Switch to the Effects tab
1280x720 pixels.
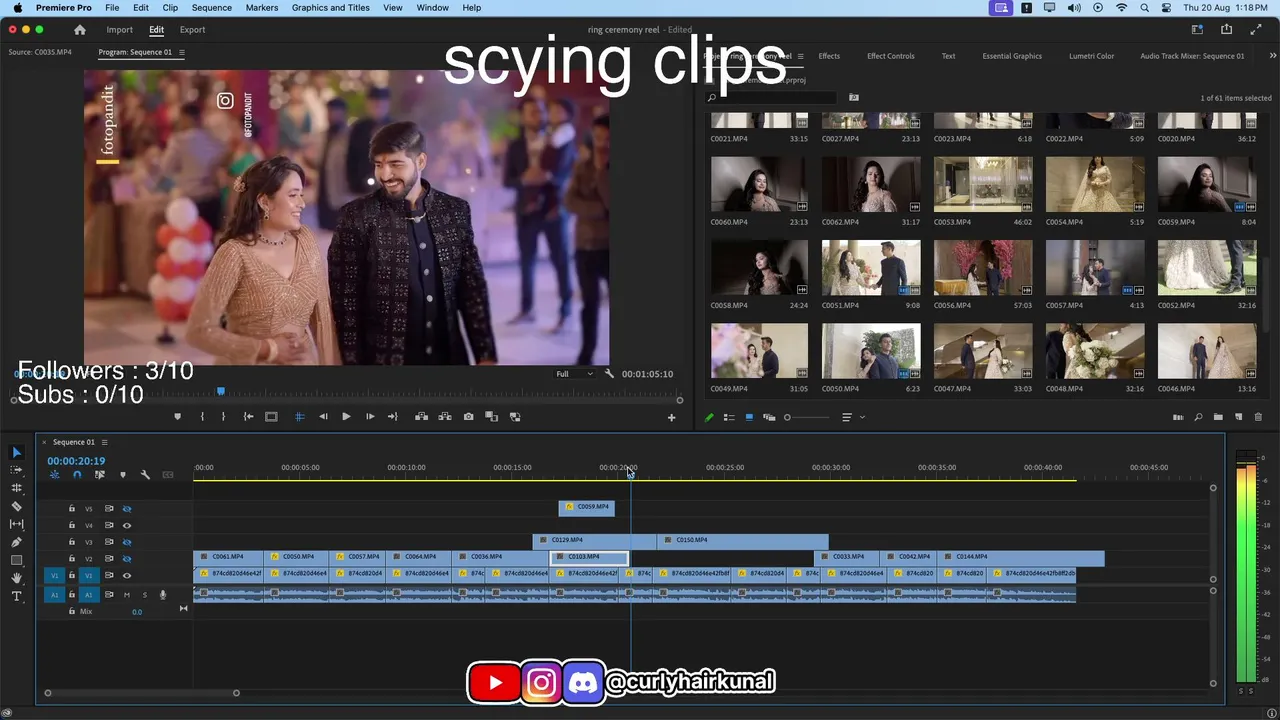829,56
